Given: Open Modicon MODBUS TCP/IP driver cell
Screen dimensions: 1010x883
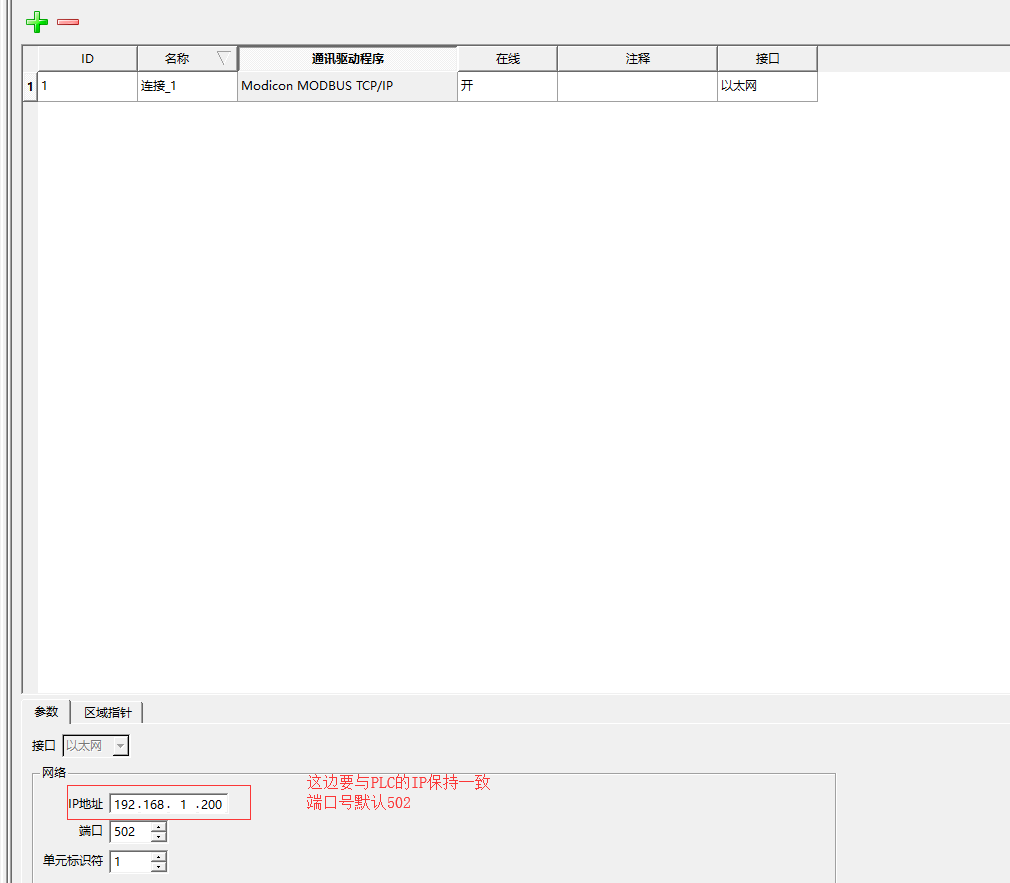Looking at the screenshot, I should [x=348, y=86].
